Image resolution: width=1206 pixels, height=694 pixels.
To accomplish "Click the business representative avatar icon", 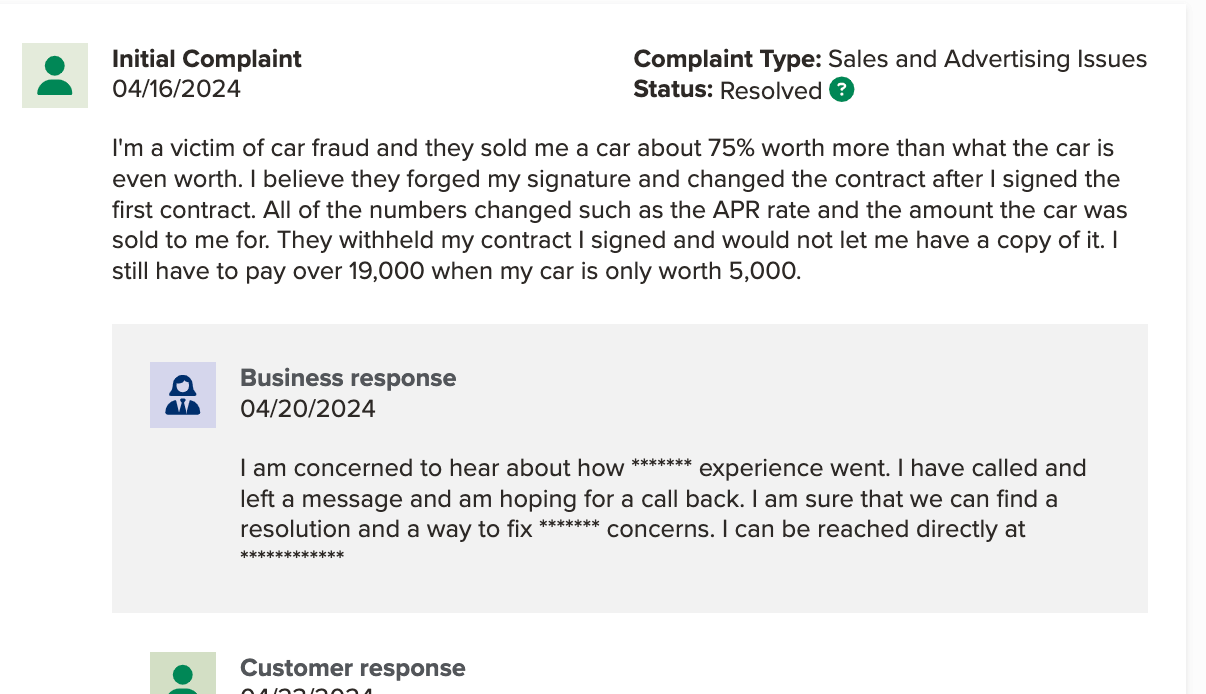I will point(183,395).
